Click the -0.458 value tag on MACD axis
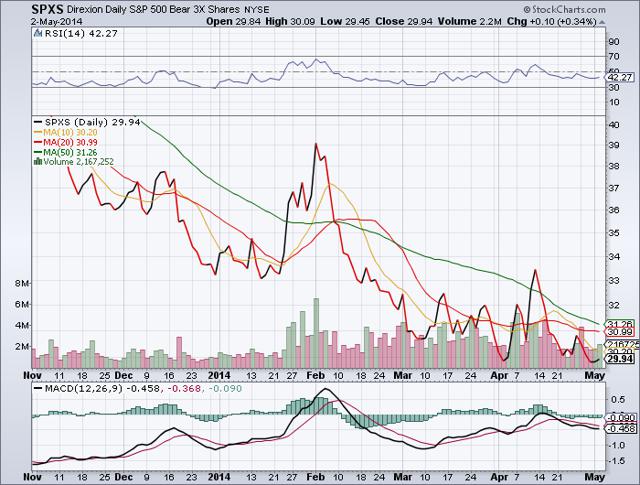 pyautogui.click(x=621, y=428)
